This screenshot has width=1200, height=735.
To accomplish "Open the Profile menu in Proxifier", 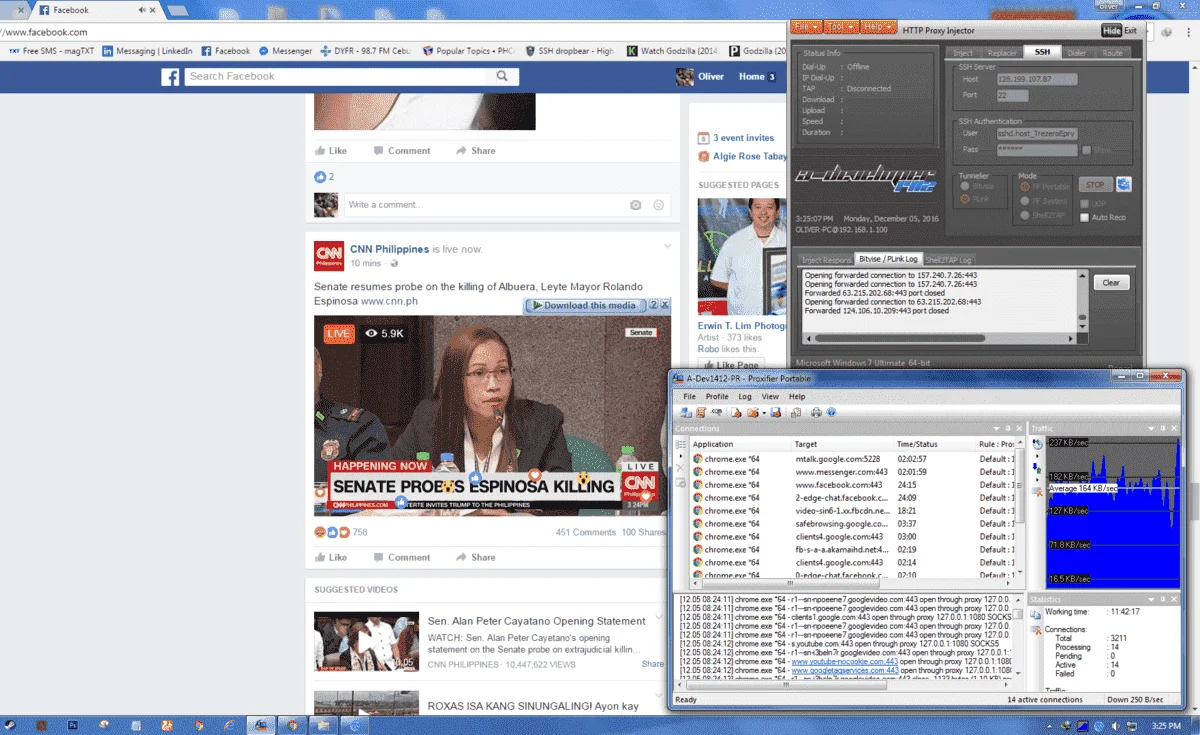I will (x=717, y=397).
